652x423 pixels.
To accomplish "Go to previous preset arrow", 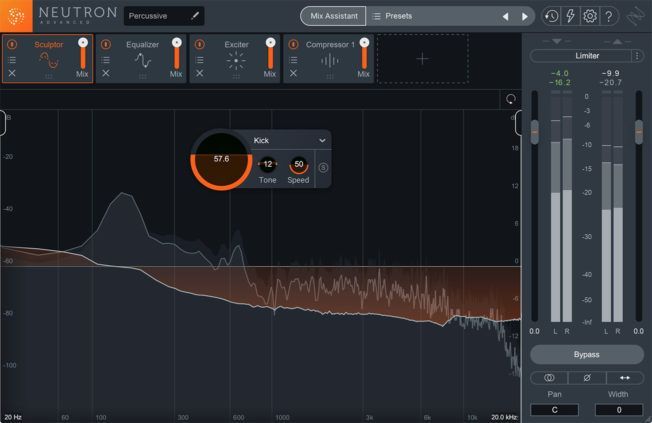I will 505,16.
